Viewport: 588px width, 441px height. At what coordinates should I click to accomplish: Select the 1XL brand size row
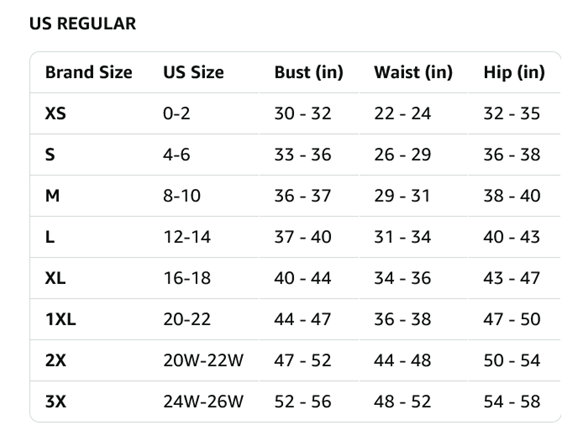pos(295,320)
